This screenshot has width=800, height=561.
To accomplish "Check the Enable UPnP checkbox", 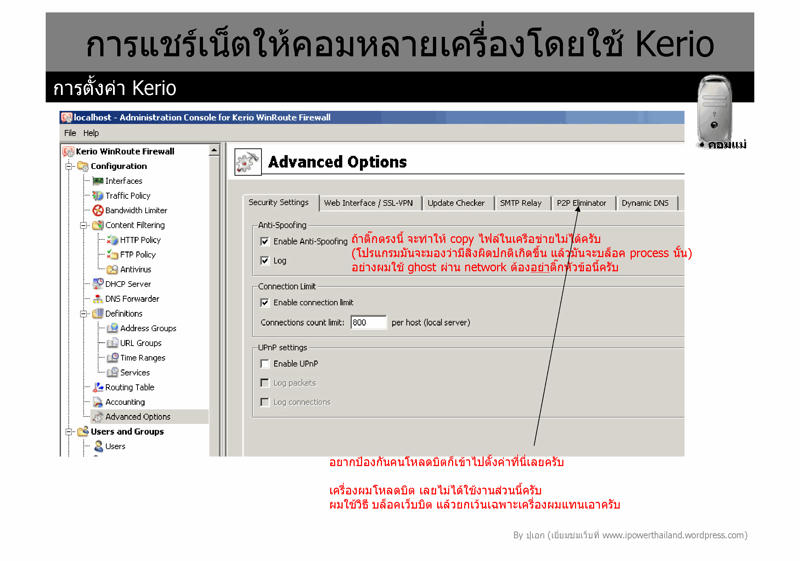I will [x=264, y=364].
